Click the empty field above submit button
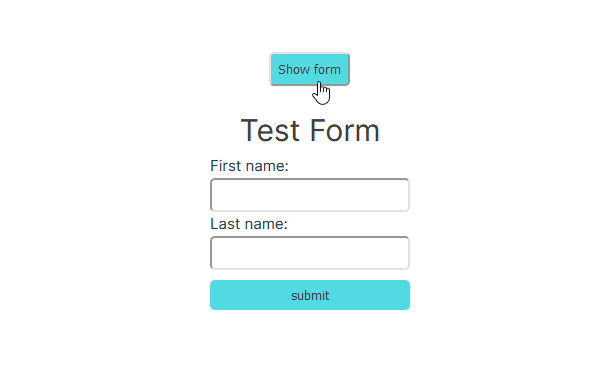This screenshot has height=389, width=608. click(x=310, y=253)
